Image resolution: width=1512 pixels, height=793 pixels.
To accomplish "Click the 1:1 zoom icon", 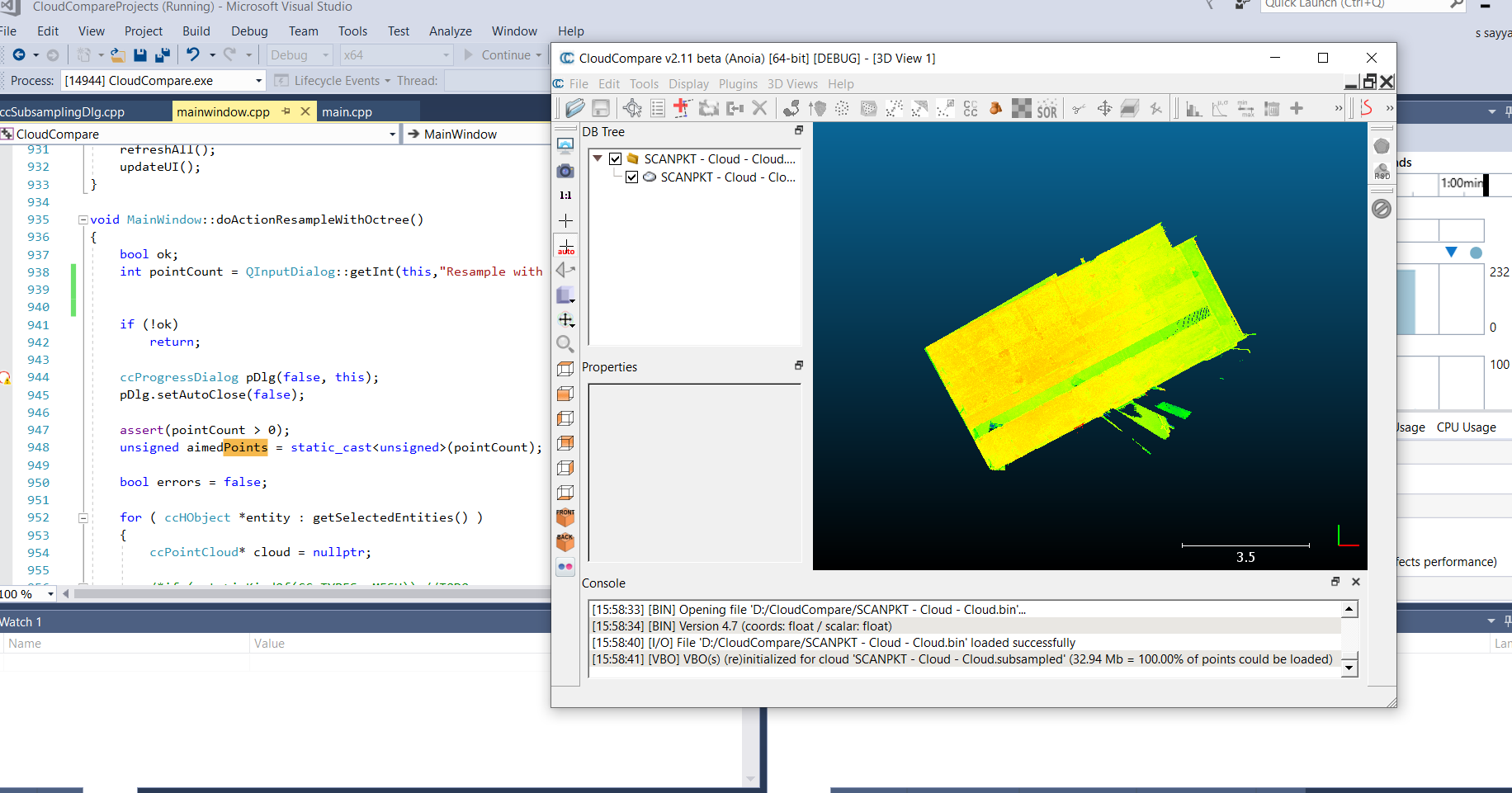I will coord(565,196).
